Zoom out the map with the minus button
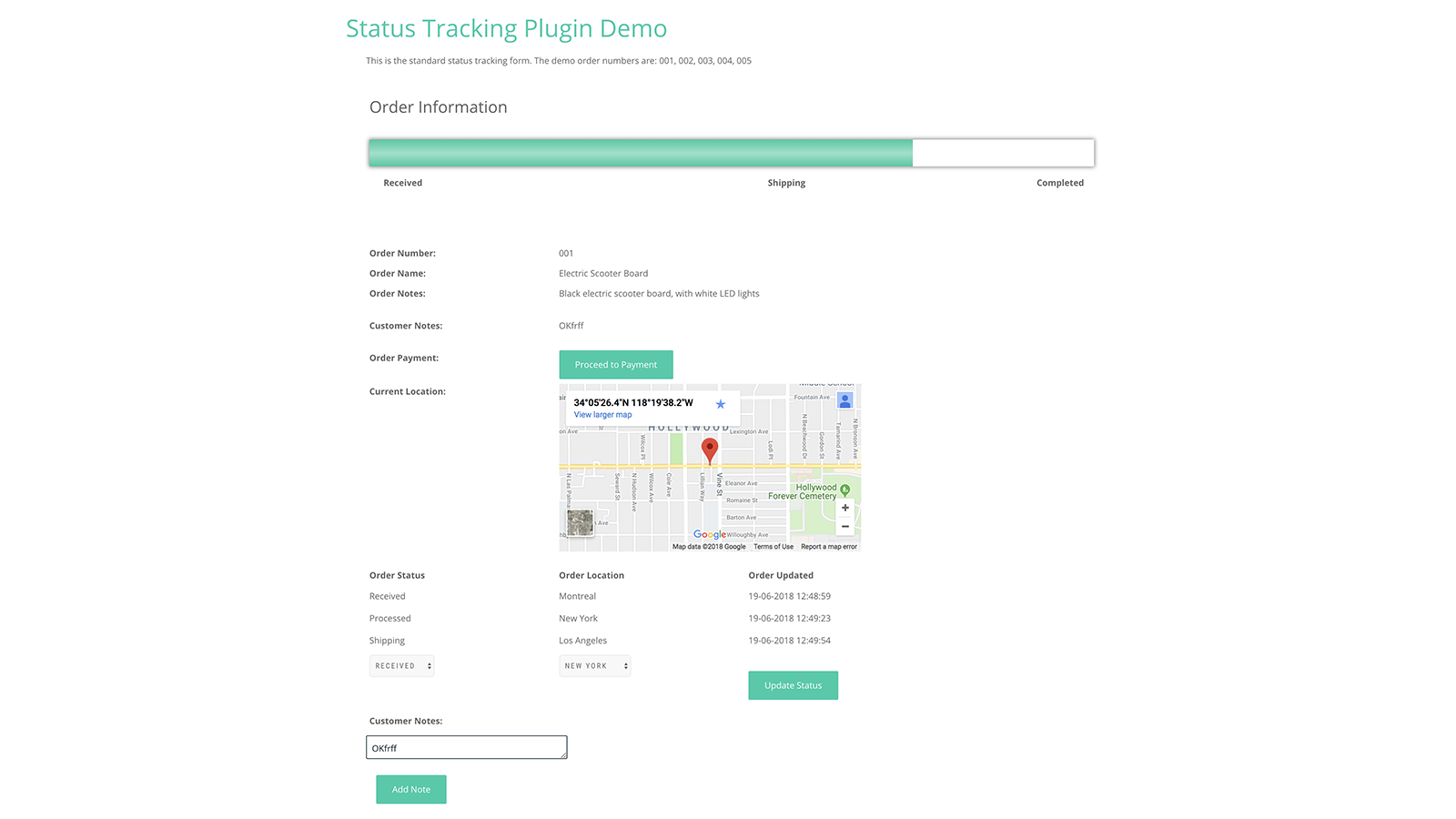 845,526
